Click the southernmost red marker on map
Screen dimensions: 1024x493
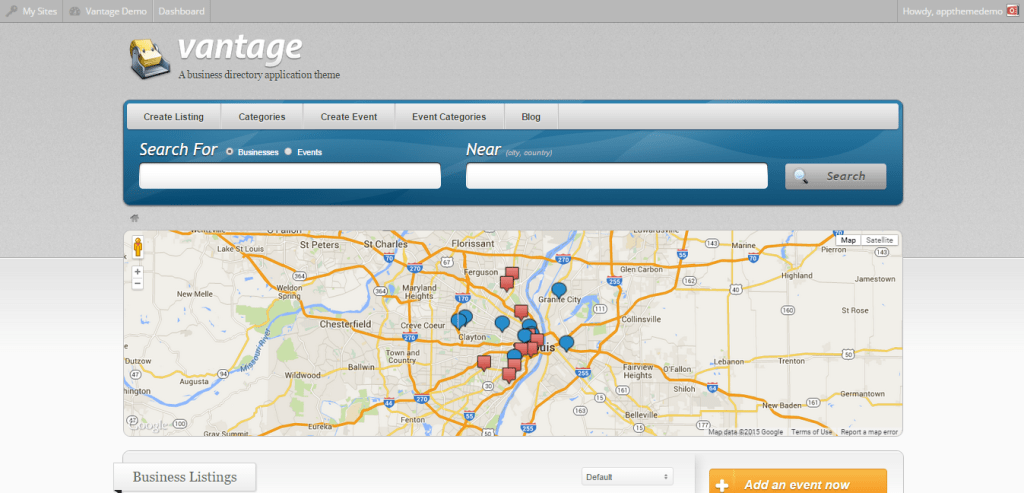[x=509, y=375]
